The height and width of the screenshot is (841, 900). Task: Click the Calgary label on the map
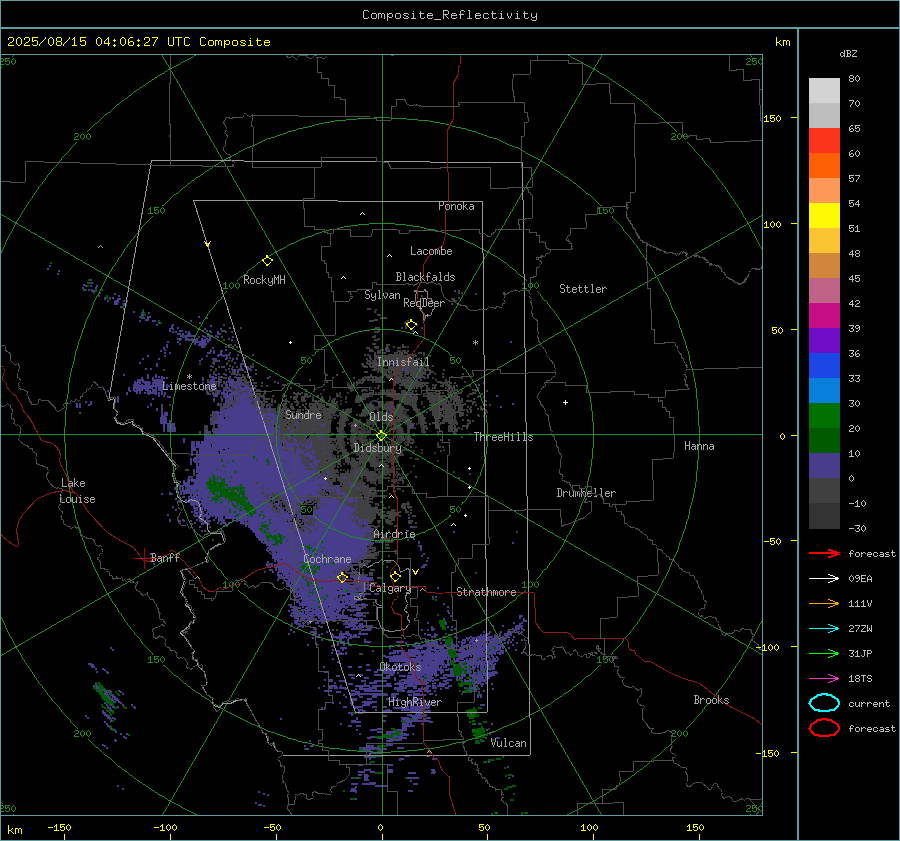click(x=390, y=588)
